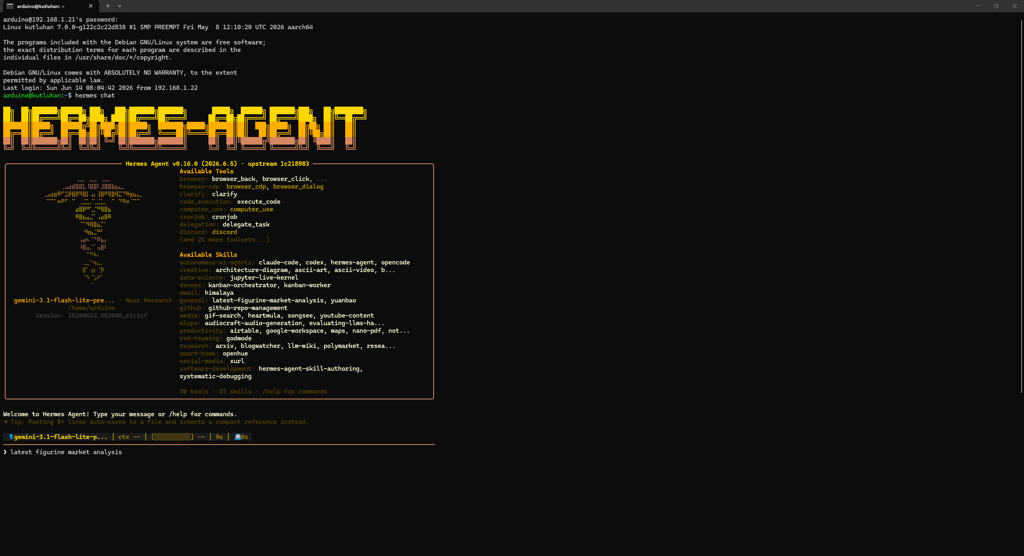Select the arduino@kutluhan terminal tab

click(x=50, y=6)
